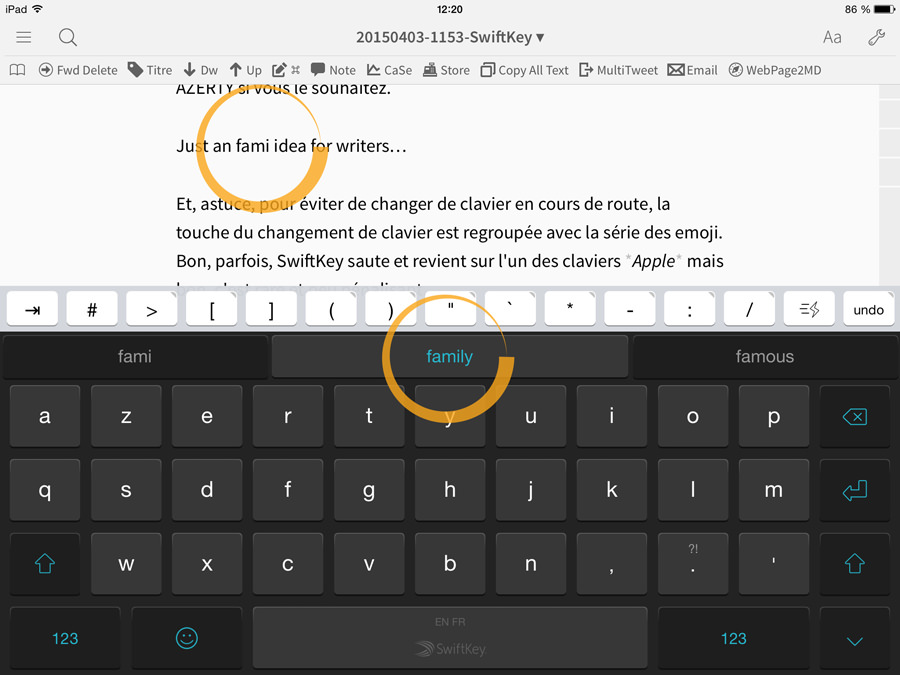Image resolution: width=900 pixels, height=675 pixels.
Task: Open the lightning actions list key
Action: coord(809,309)
